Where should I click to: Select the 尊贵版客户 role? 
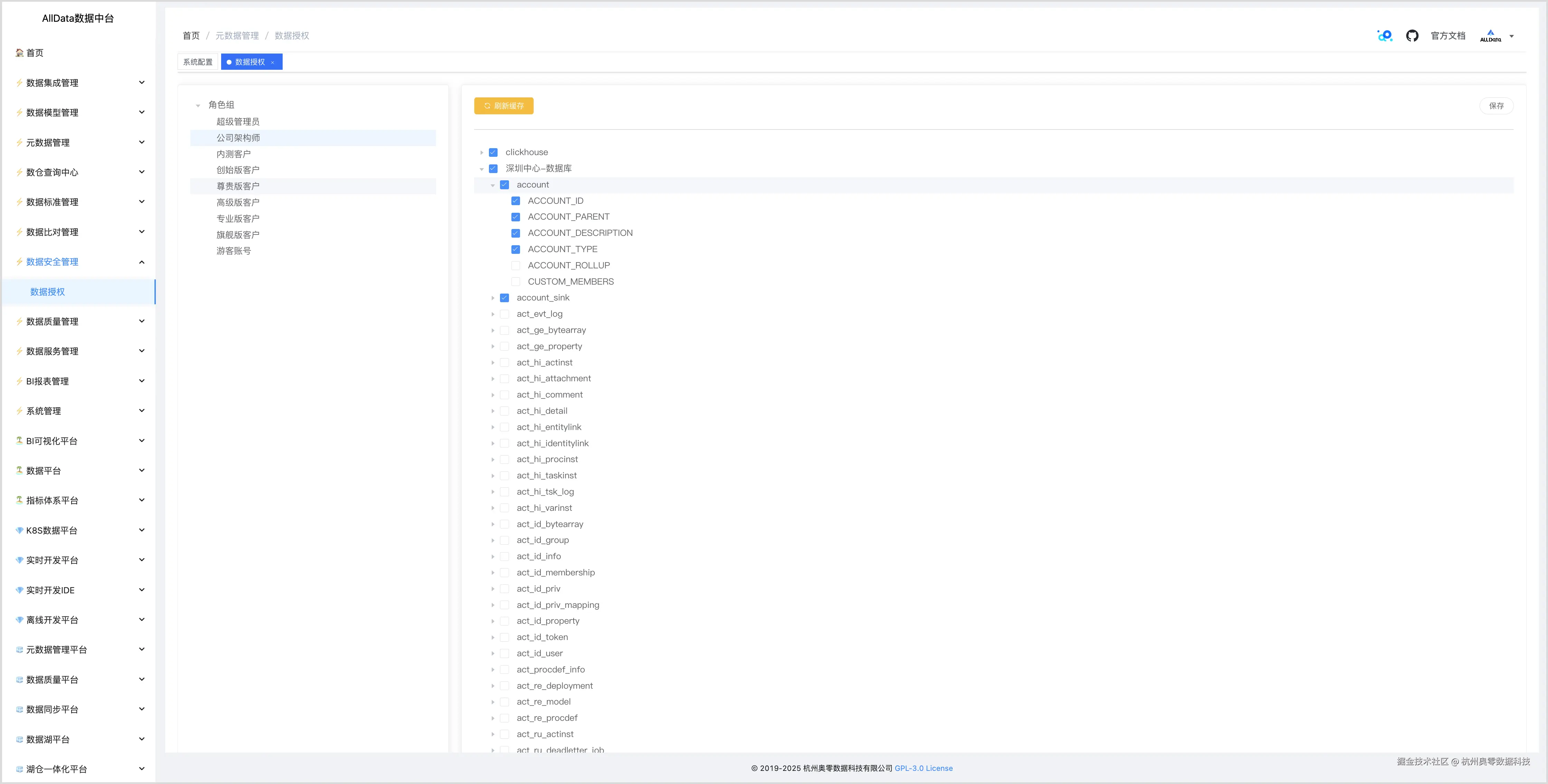click(312, 186)
